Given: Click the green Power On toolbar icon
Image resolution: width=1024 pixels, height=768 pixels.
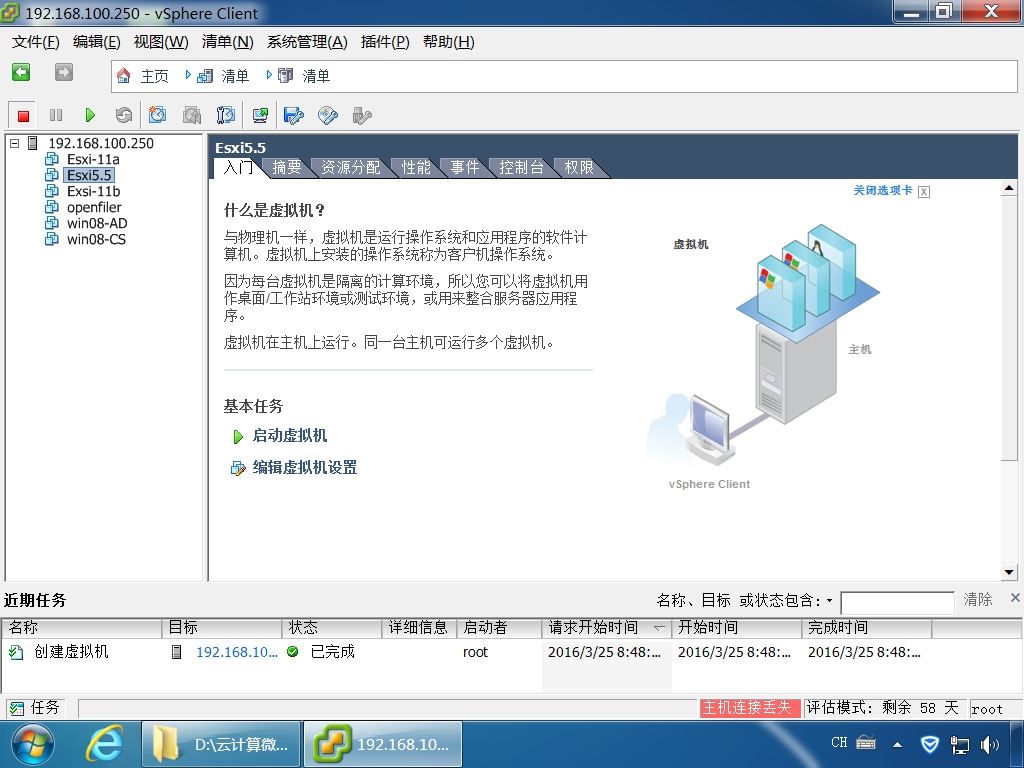Looking at the screenshot, I should 90,116.
